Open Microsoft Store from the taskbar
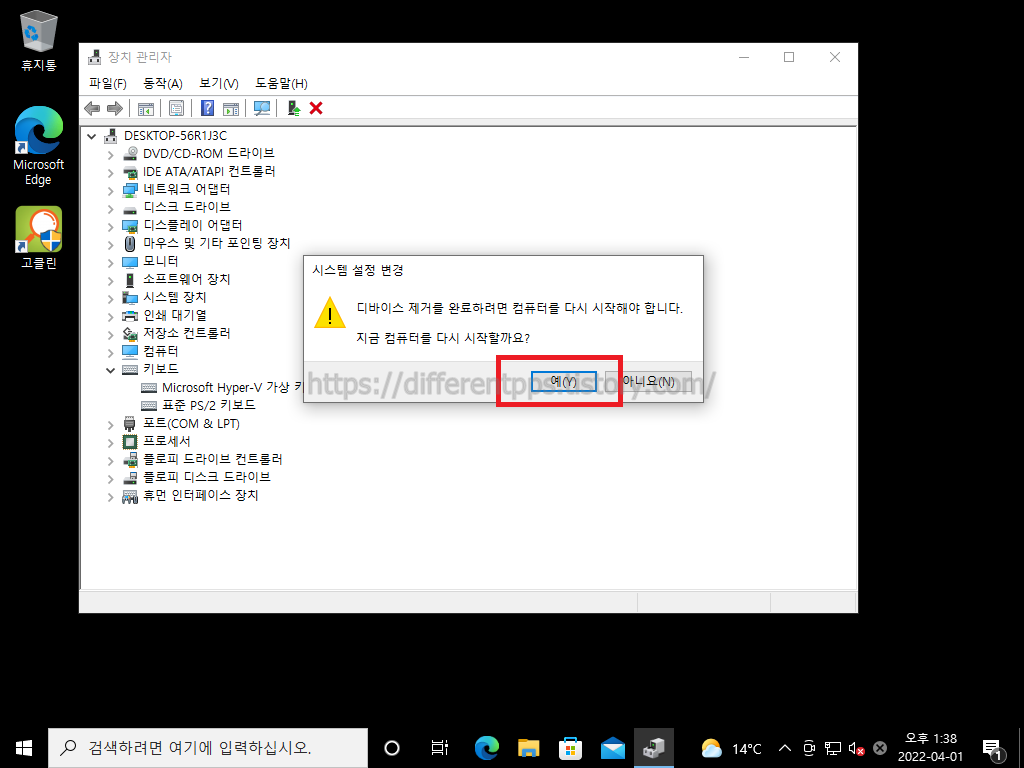The width and height of the screenshot is (1024, 768). (570, 748)
